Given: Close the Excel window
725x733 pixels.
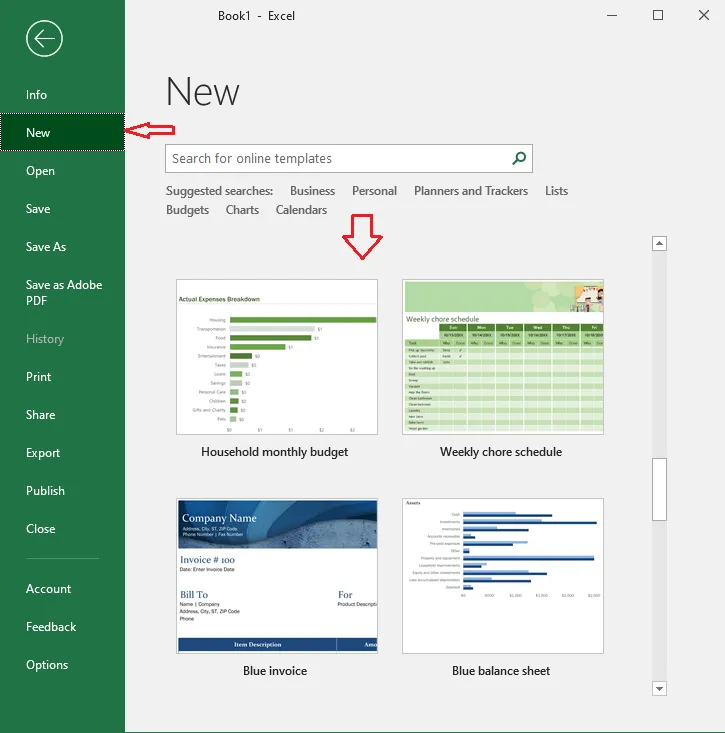Looking at the screenshot, I should tap(703, 15).
